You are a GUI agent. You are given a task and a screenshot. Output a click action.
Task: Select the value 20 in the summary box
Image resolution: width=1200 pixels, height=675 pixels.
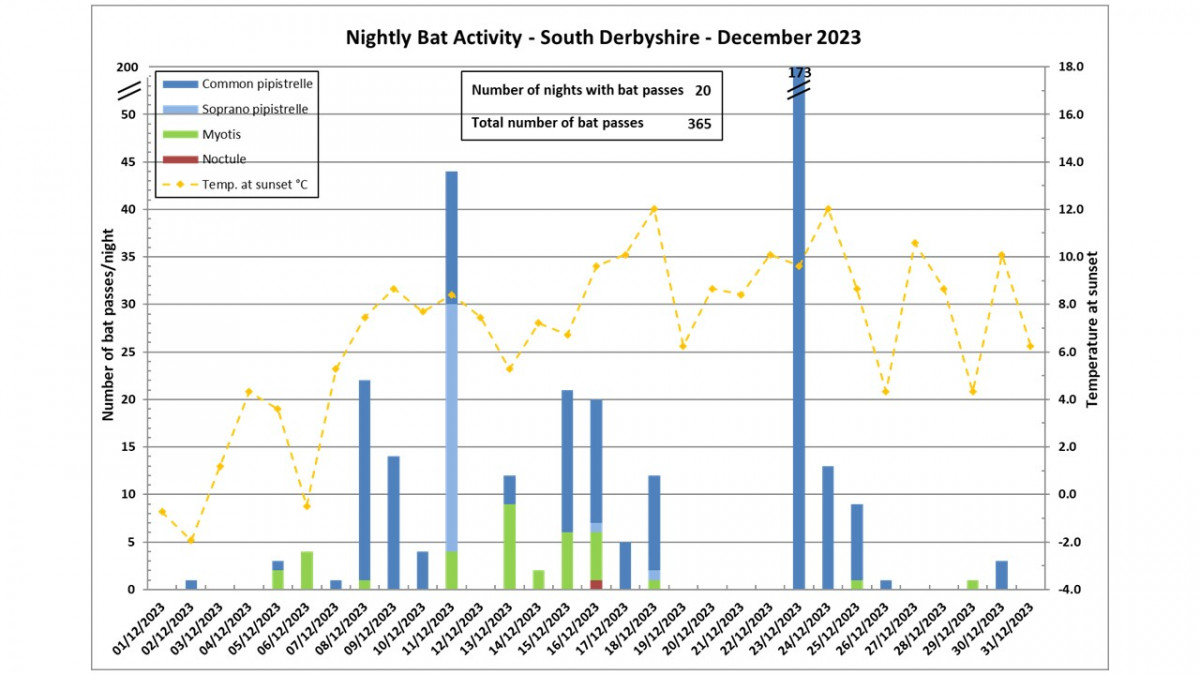click(703, 90)
